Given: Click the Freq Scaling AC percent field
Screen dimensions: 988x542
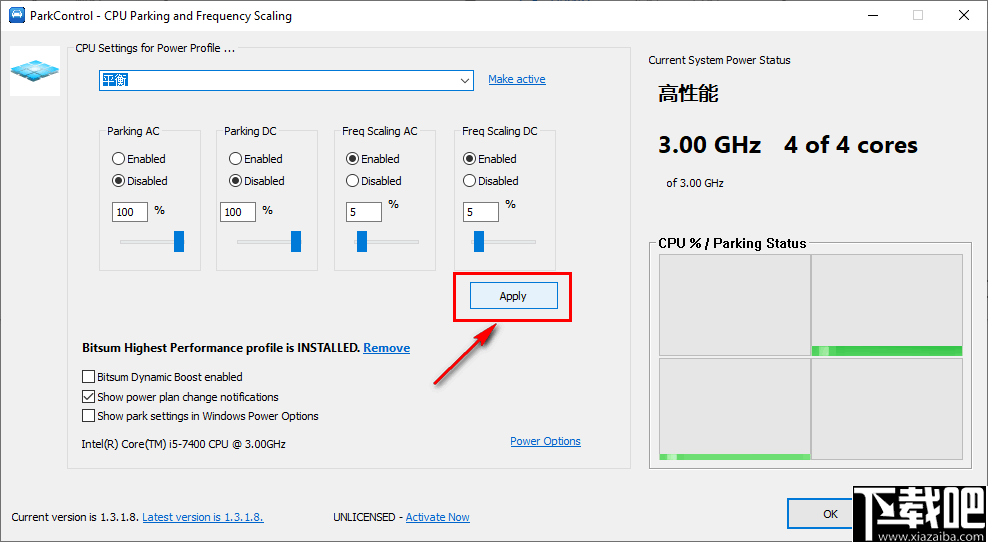Looking at the screenshot, I should pos(364,212).
